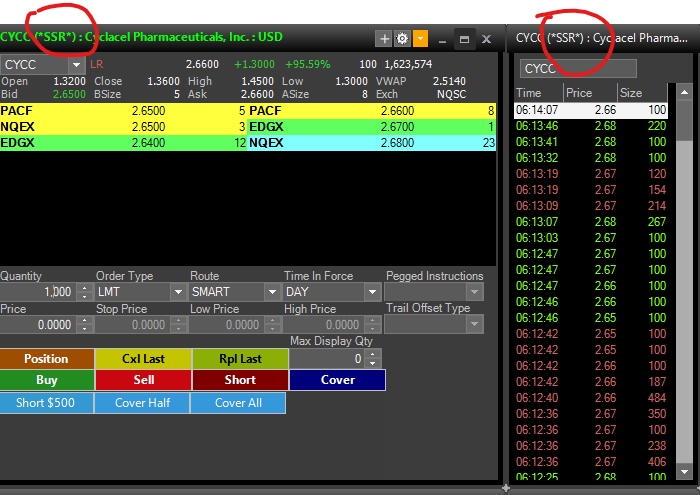This screenshot has width=700, height=495.
Task: Click the Size column header
Action: coord(642,93)
